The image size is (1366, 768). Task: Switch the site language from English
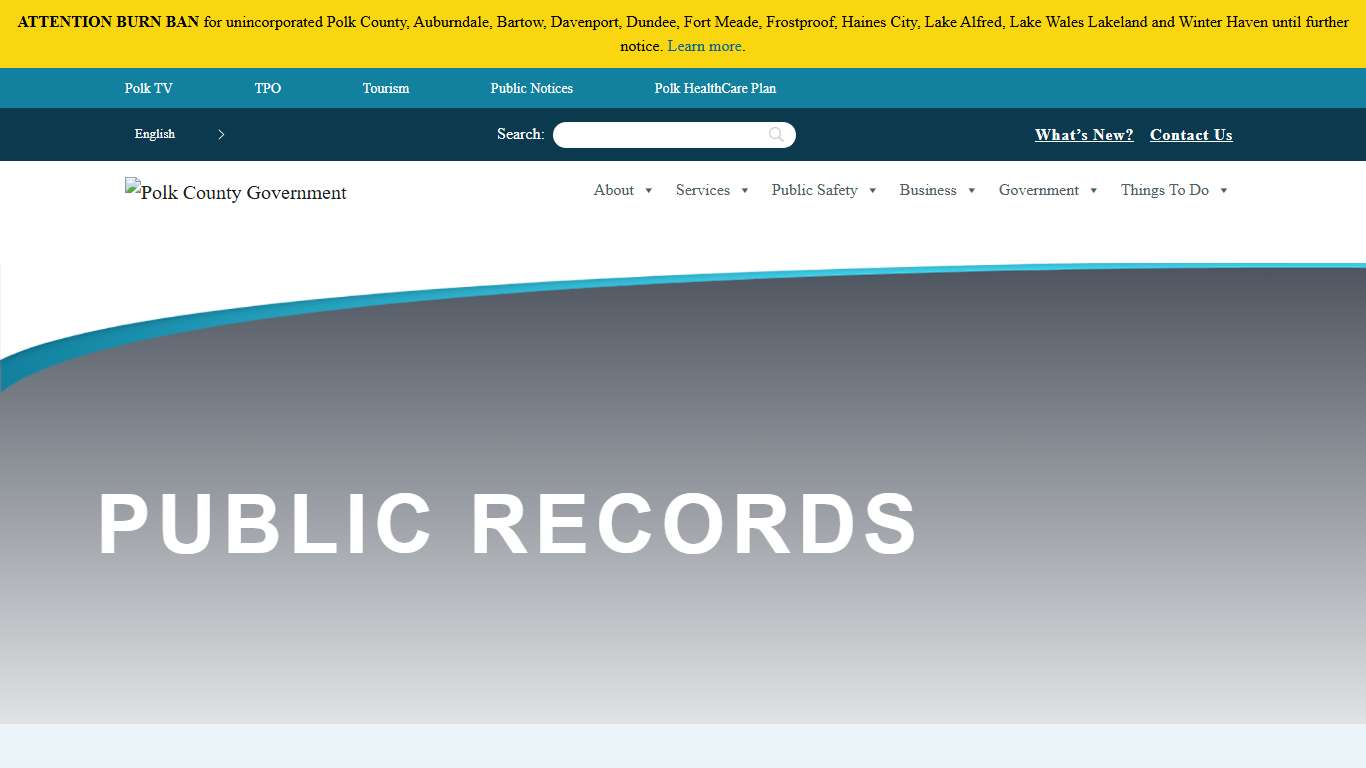click(155, 134)
